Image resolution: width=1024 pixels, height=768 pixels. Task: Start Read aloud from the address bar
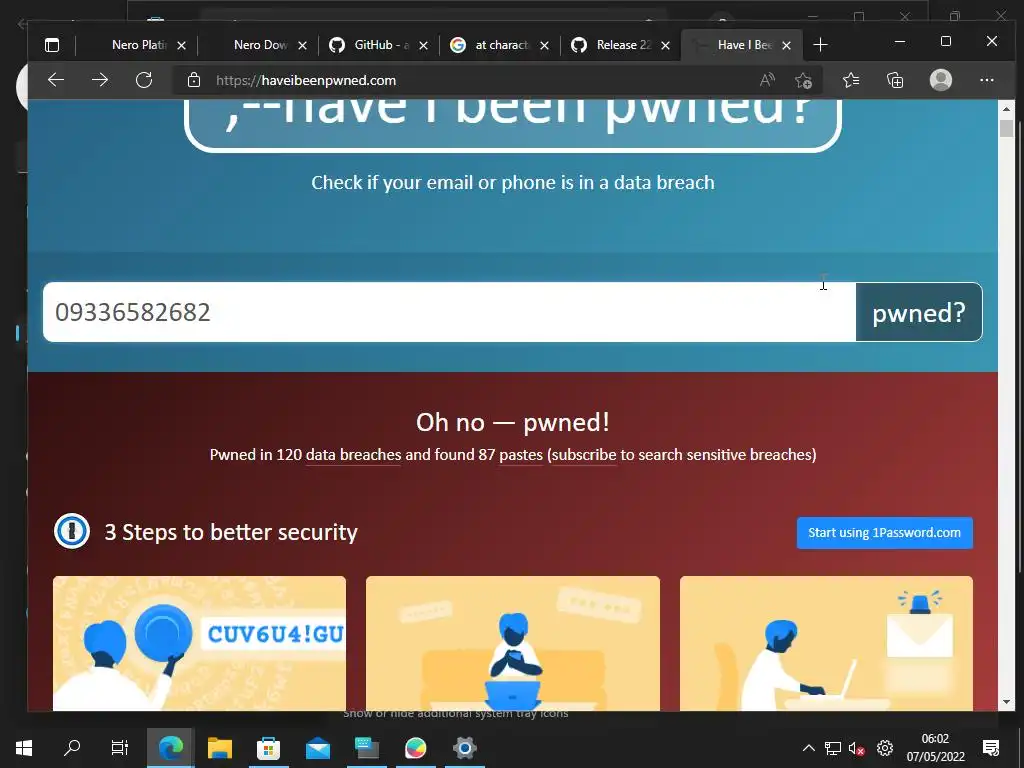tap(767, 80)
